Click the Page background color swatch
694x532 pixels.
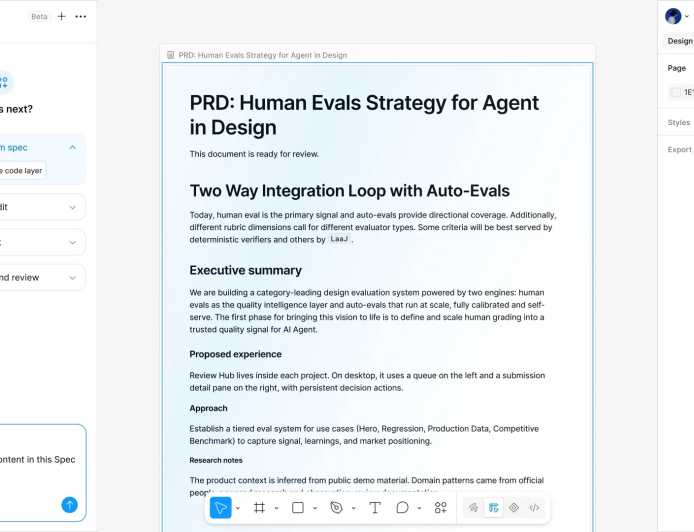[x=676, y=92]
